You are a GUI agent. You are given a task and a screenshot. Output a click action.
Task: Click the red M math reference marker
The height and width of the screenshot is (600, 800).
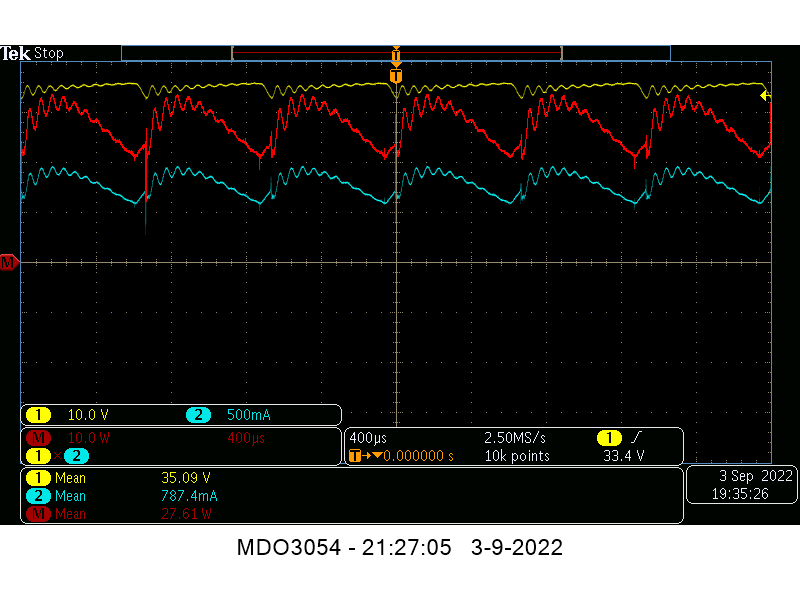coord(8,262)
